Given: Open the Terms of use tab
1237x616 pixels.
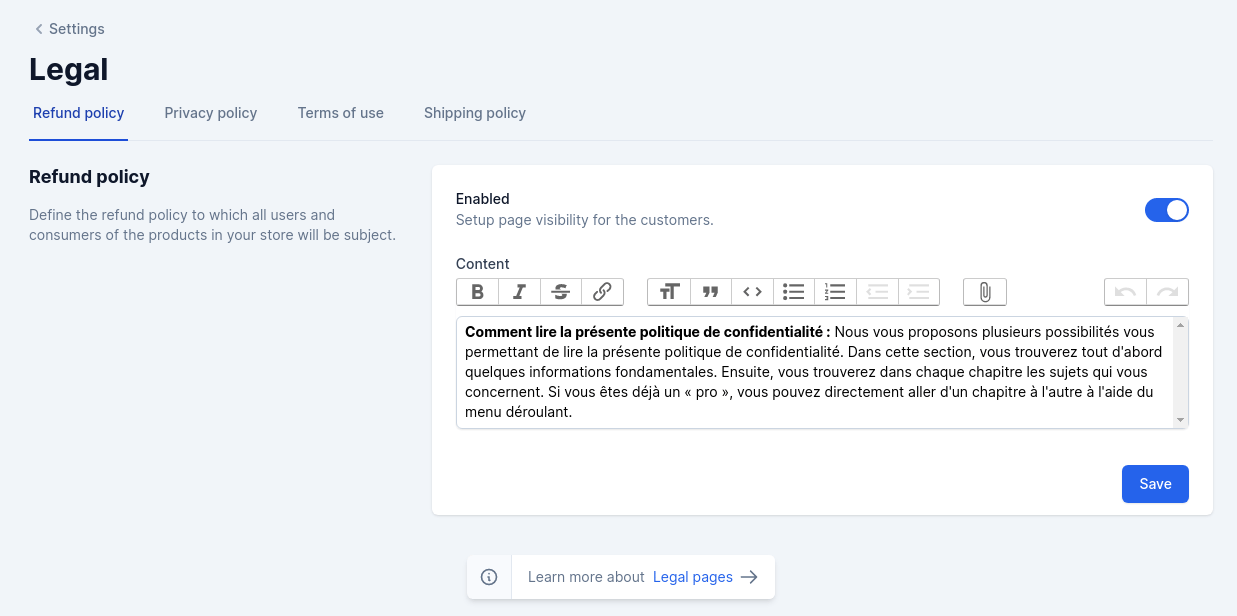Looking at the screenshot, I should [x=341, y=113].
